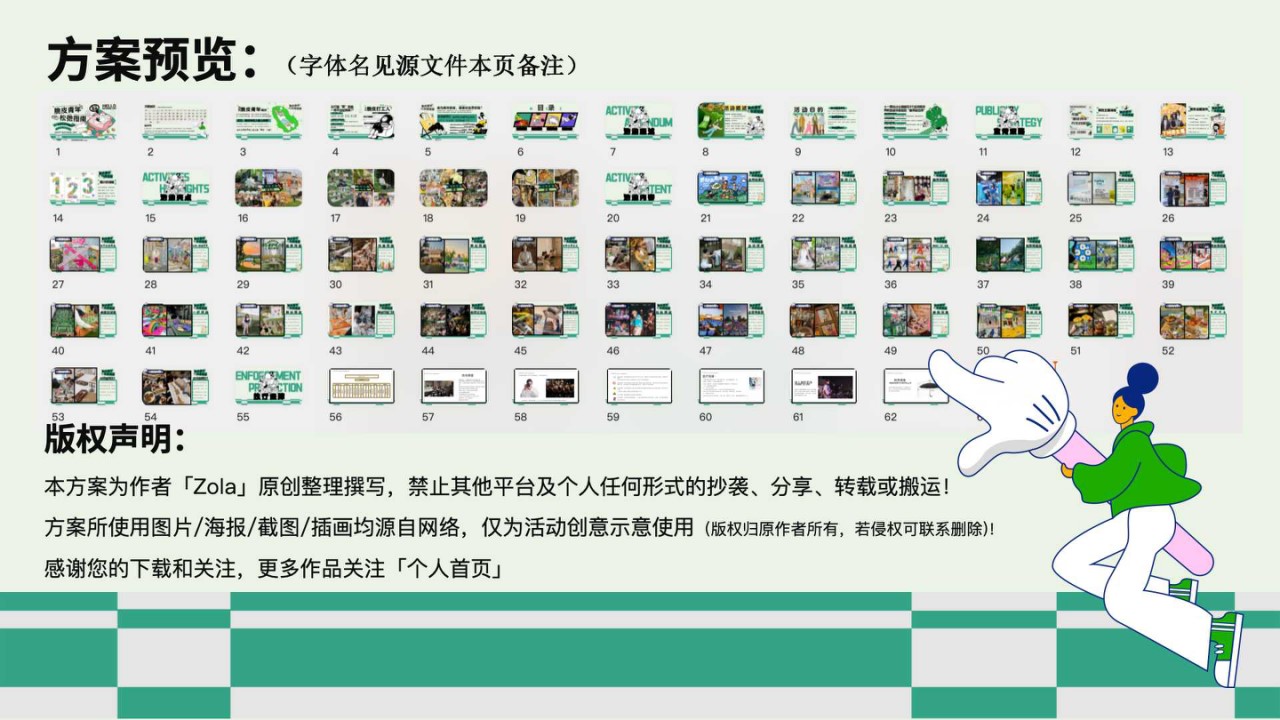Click slide thumbnail number 49
The image size is (1280, 720).
click(x=916, y=321)
